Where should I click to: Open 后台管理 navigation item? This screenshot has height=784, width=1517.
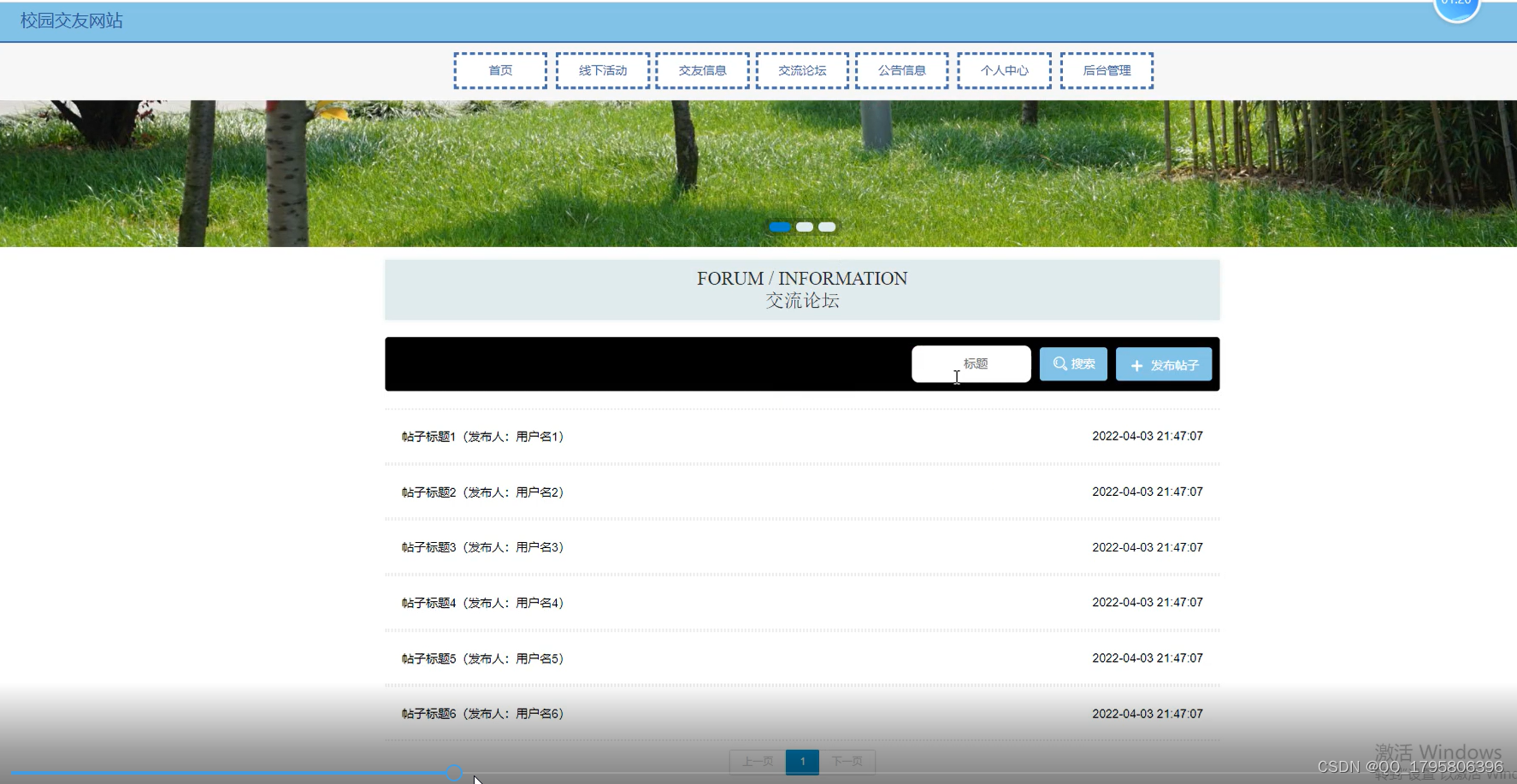(1107, 71)
